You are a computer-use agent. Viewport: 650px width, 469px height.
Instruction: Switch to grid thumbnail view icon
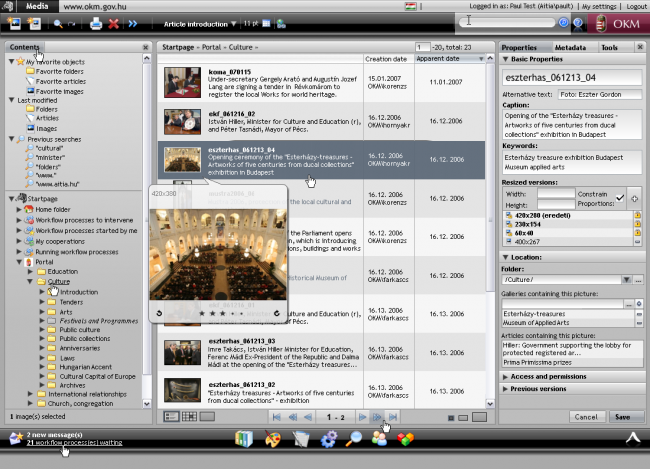point(189,417)
